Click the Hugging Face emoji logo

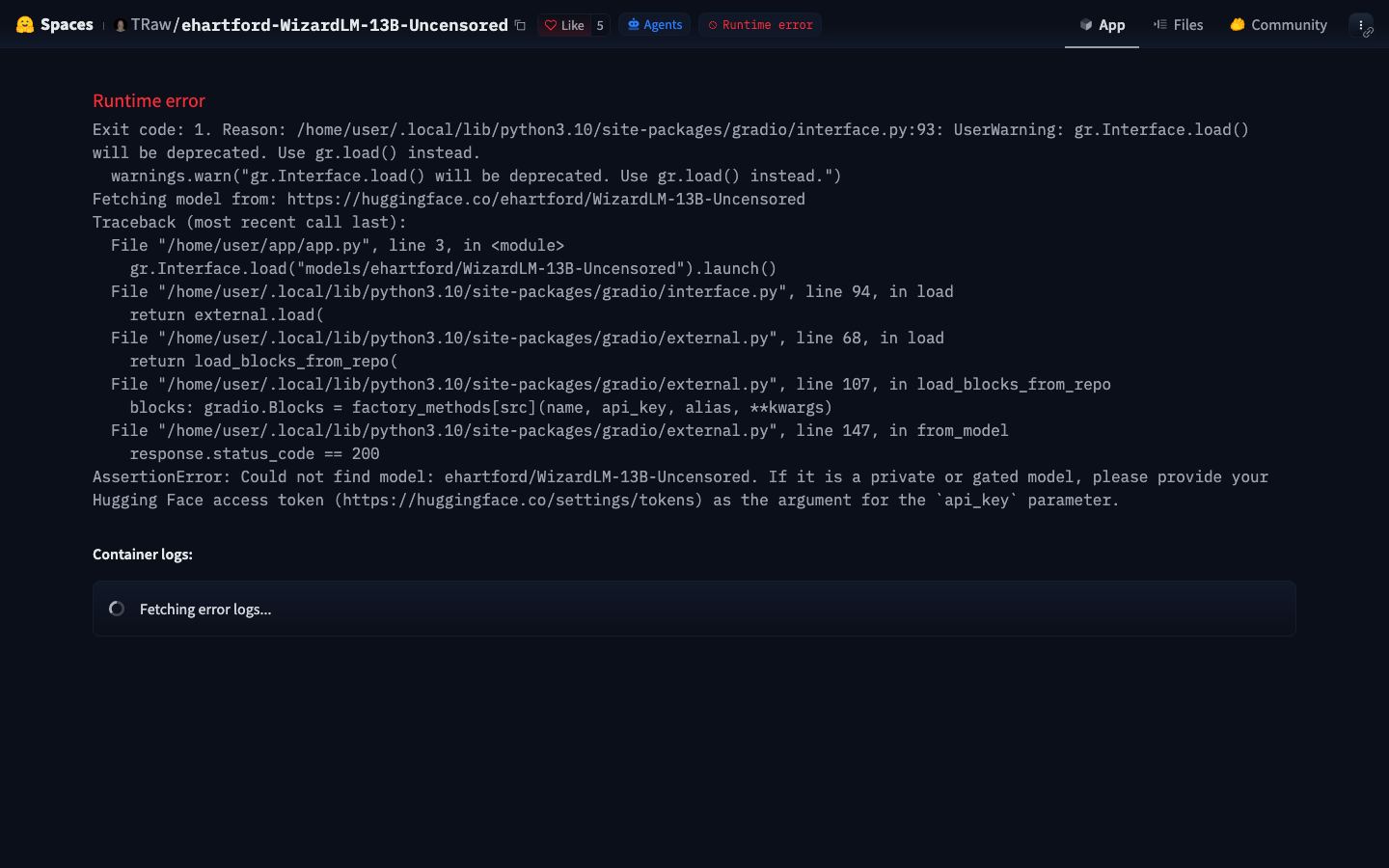[x=25, y=25]
